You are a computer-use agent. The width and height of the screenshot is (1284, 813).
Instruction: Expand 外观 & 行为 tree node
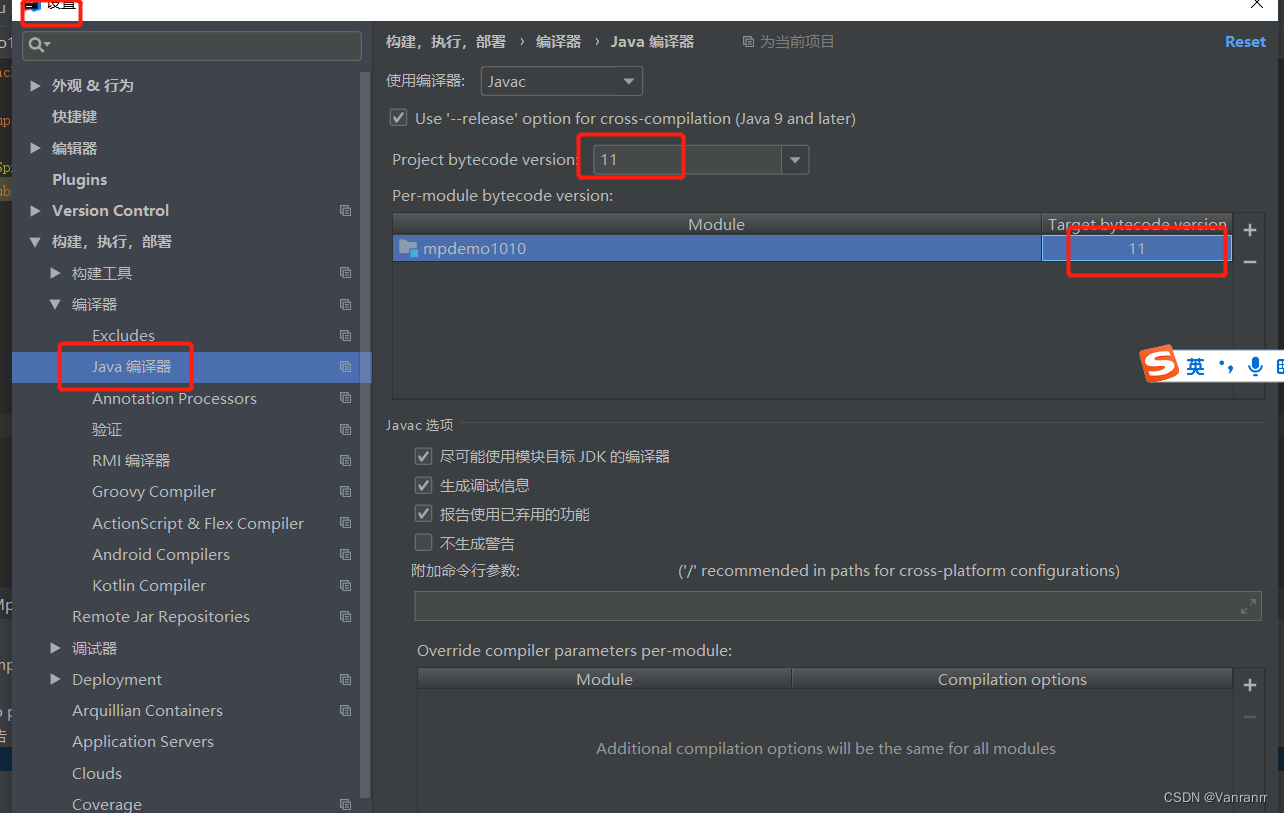click(x=36, y=86)
